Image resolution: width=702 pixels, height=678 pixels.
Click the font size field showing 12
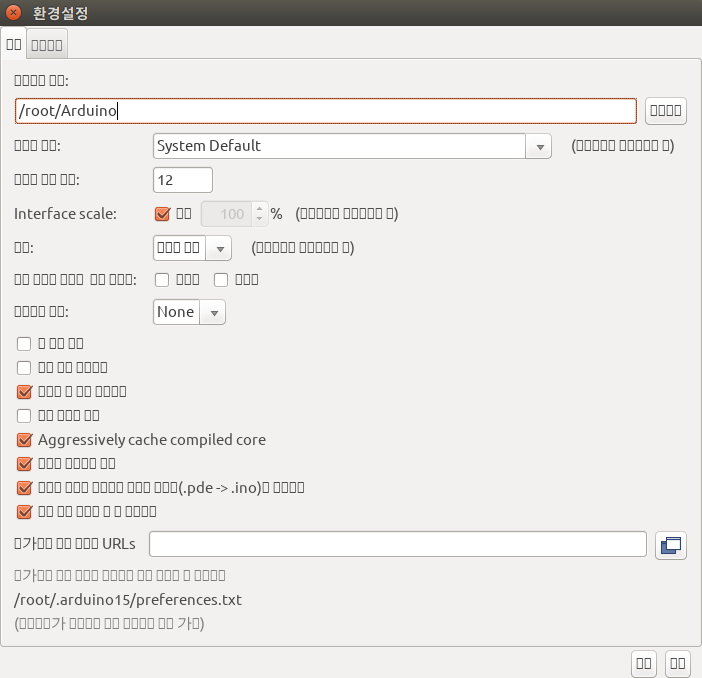pyautogui.click(x=183, y=180)
